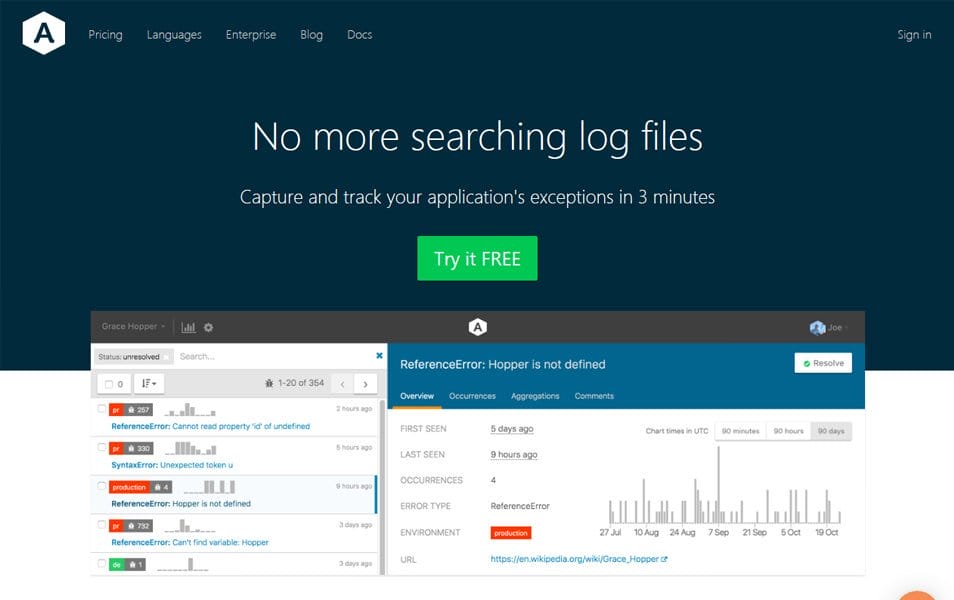This screenshot has width=954, height=600.
Task: Click the external link icon after the Wikipedia URL
Action: [x=664, y=559]
